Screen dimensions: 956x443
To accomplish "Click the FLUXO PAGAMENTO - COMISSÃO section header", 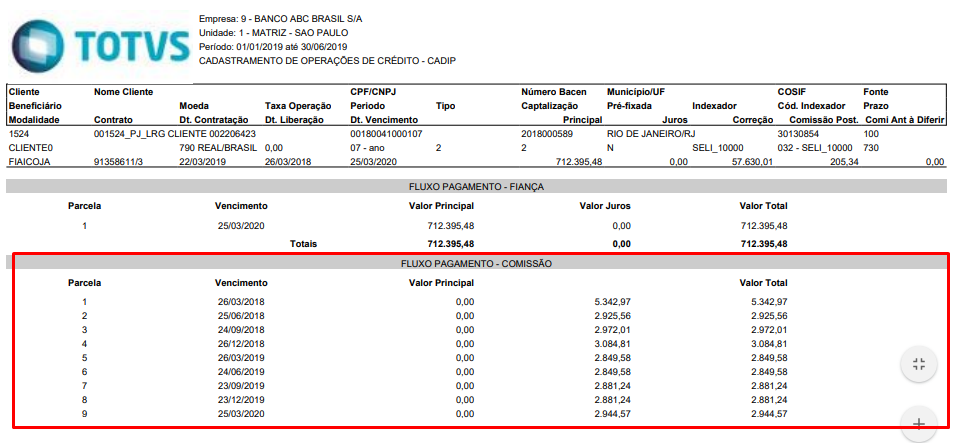I will click(x=476, y=263).
